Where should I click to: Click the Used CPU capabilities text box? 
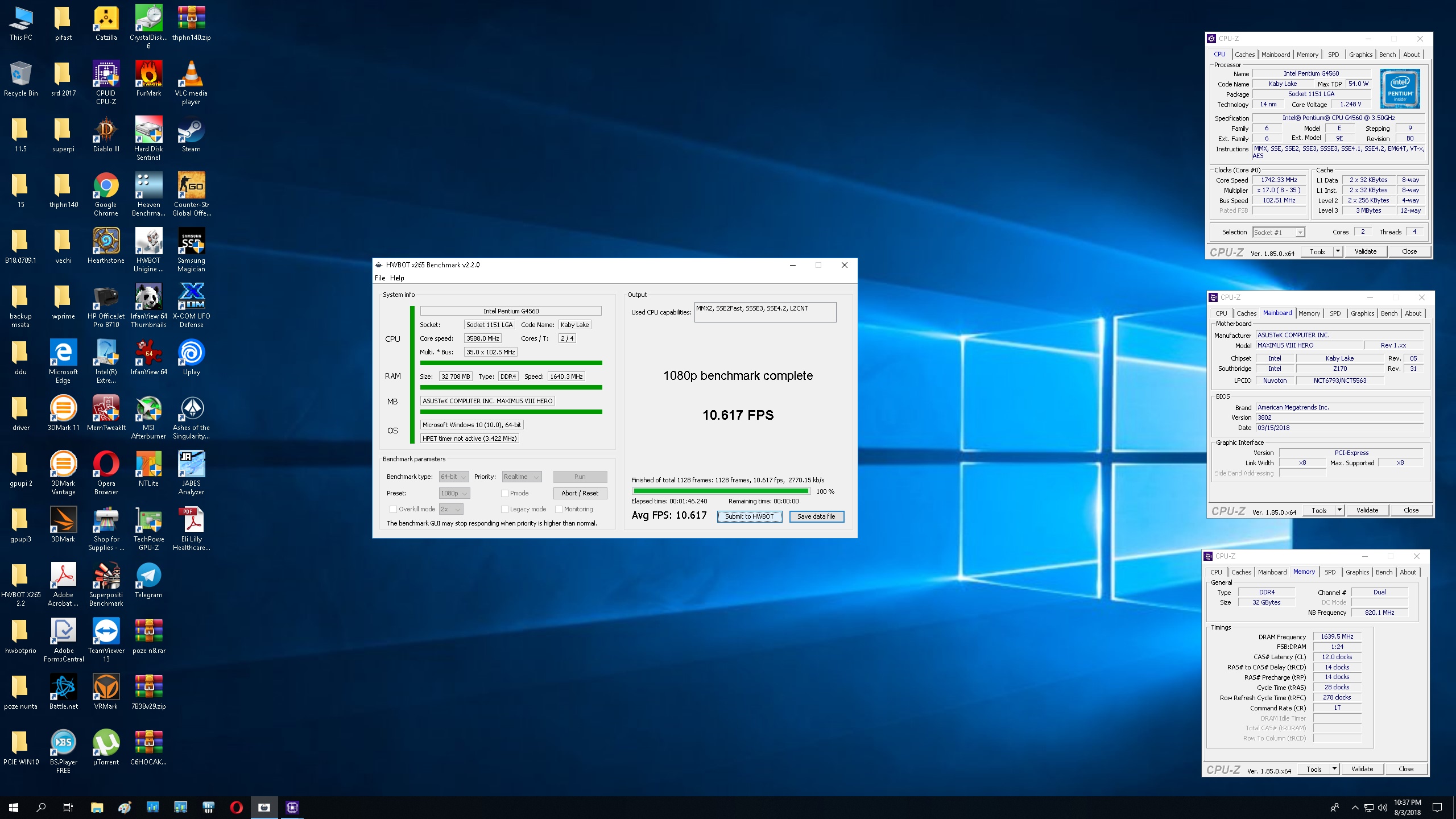pos(765,312)
